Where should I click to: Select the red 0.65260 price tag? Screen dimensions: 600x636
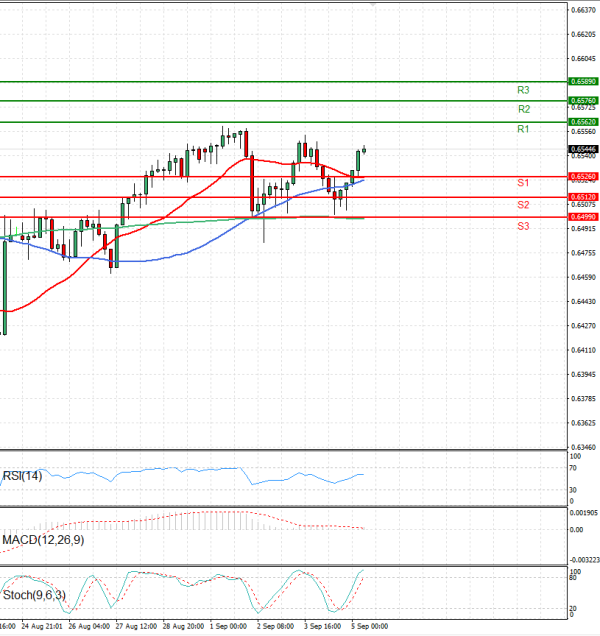(583, 176)
